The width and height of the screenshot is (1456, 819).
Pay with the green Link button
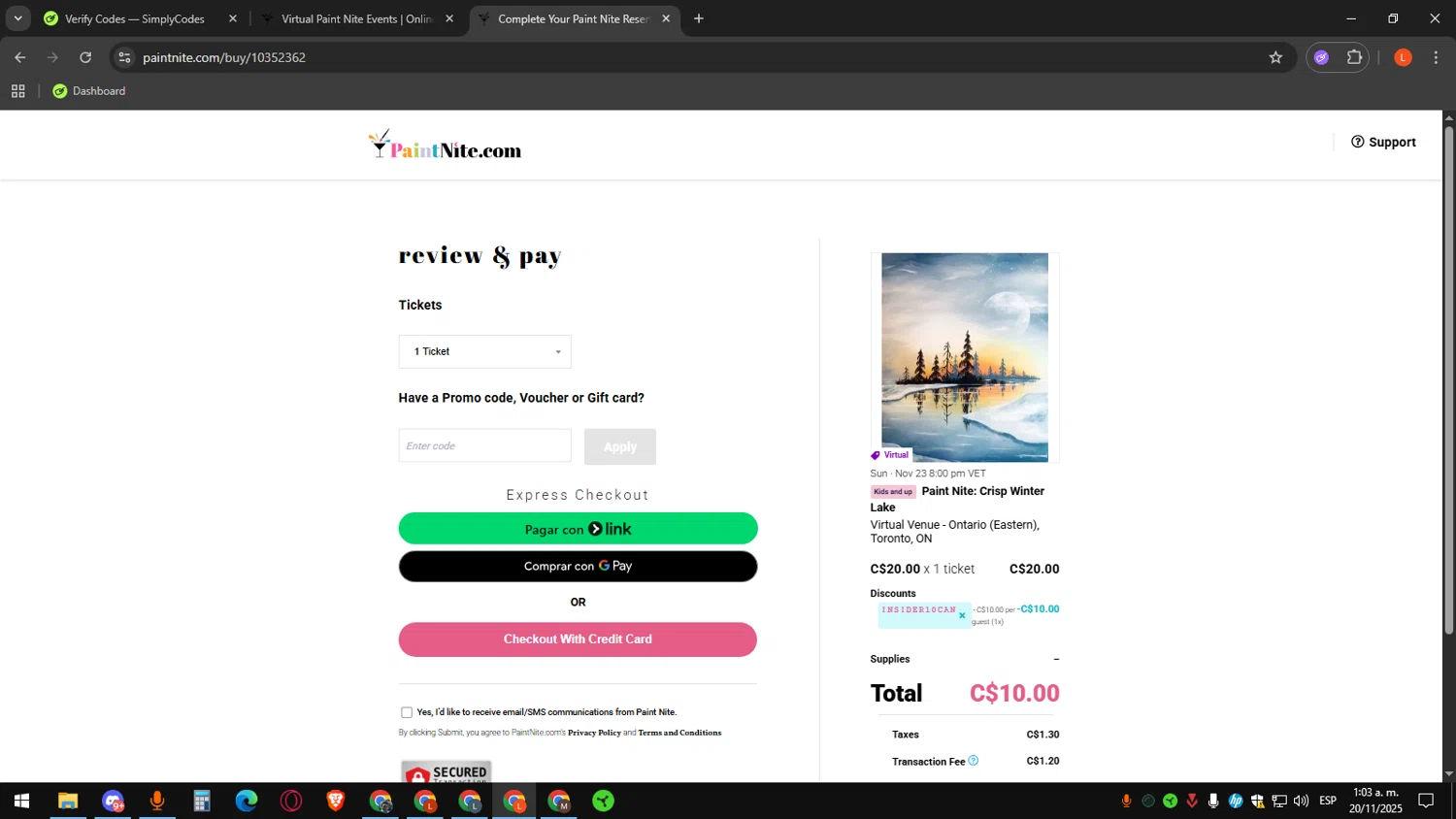578,529
